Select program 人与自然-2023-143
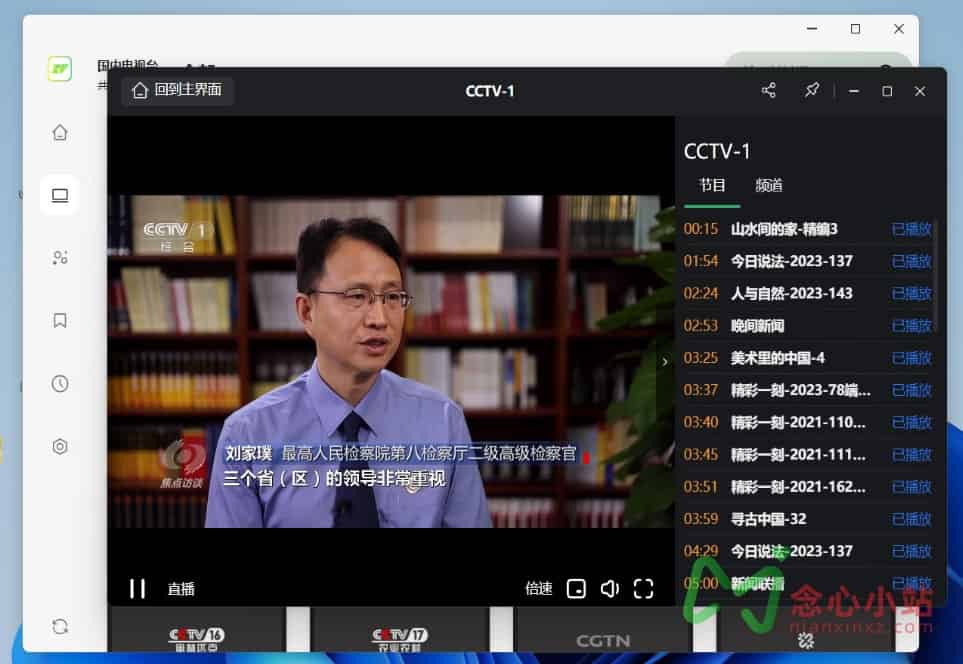This screenshot has width=963, height=664. coord(808,293)
